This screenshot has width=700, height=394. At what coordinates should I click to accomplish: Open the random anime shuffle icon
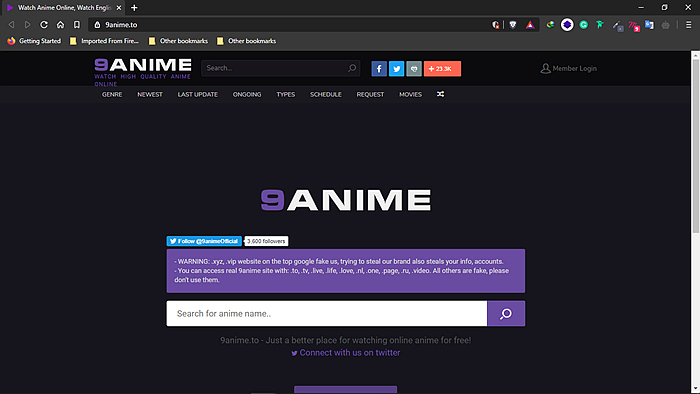pyautogui.click(x=440, y=94)
